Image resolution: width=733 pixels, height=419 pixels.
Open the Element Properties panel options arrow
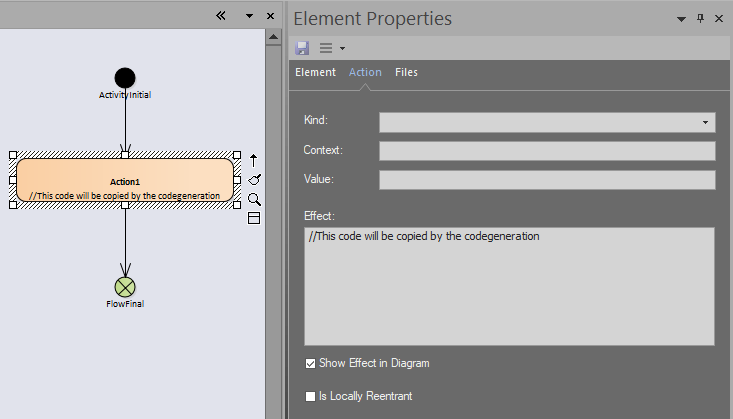(681, 19)
